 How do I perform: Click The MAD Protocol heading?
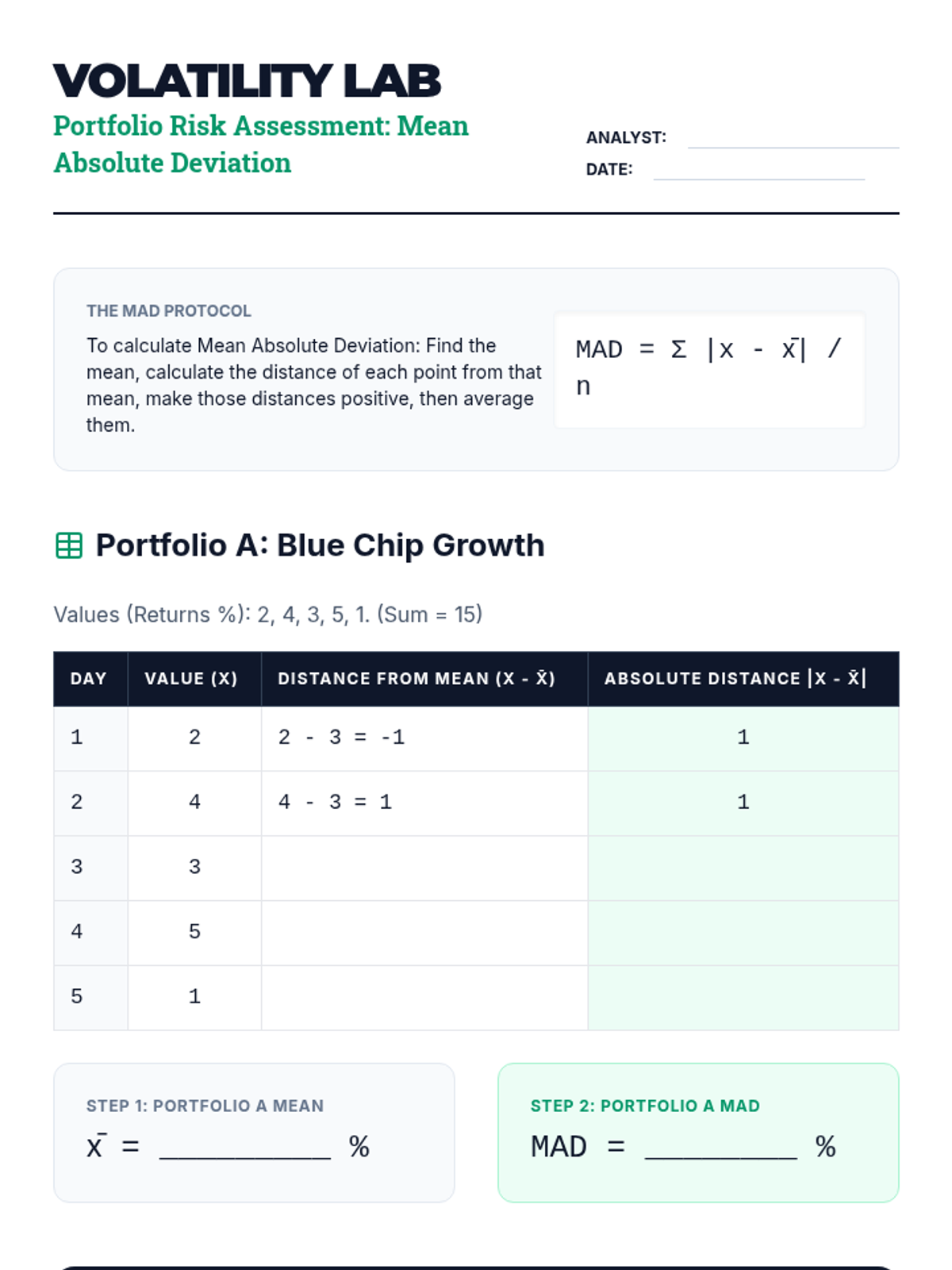coord(169,311)
